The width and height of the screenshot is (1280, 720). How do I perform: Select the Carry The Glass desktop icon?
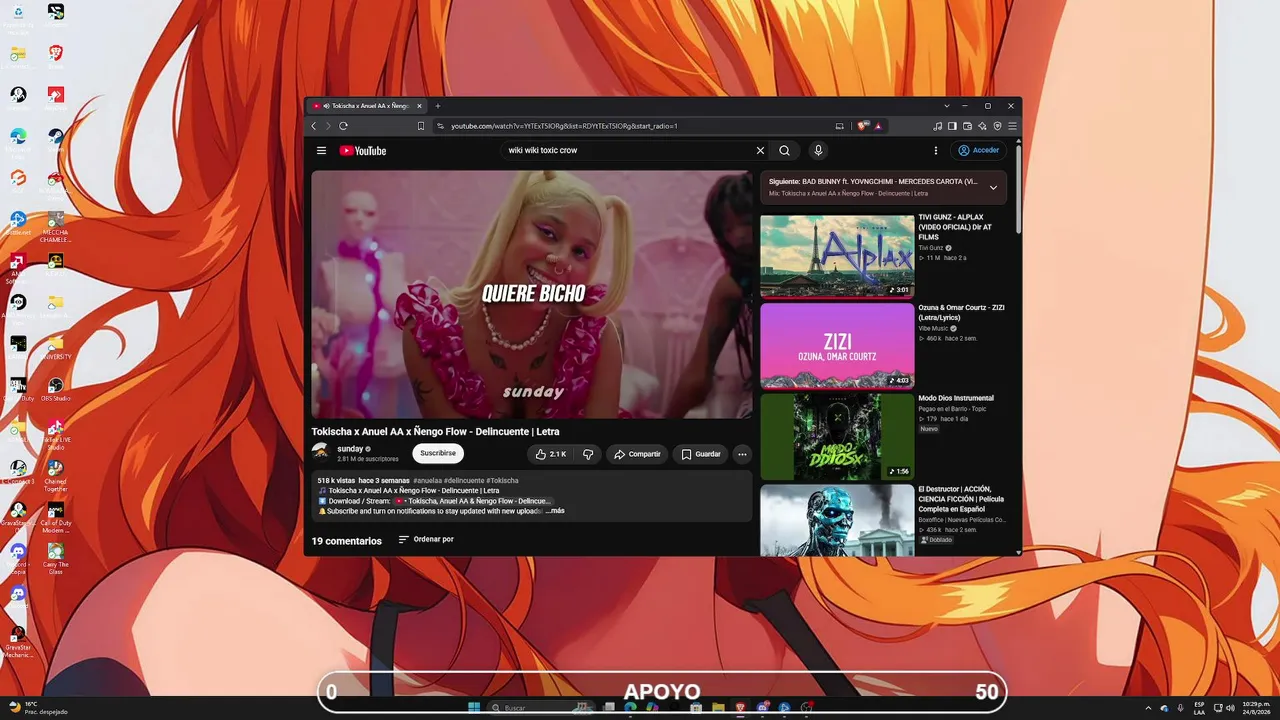pos(56,556)
